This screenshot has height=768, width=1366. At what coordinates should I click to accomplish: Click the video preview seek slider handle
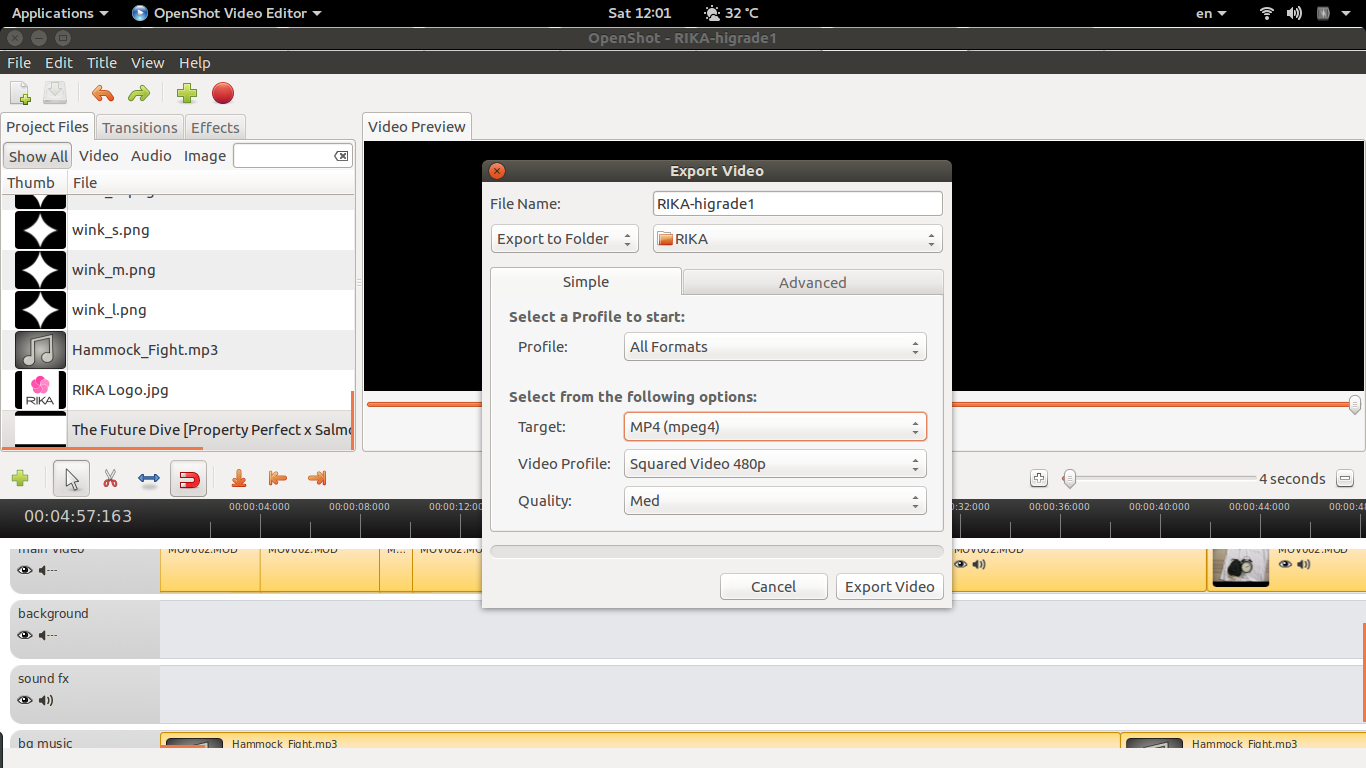click(x=1355, y=404)
